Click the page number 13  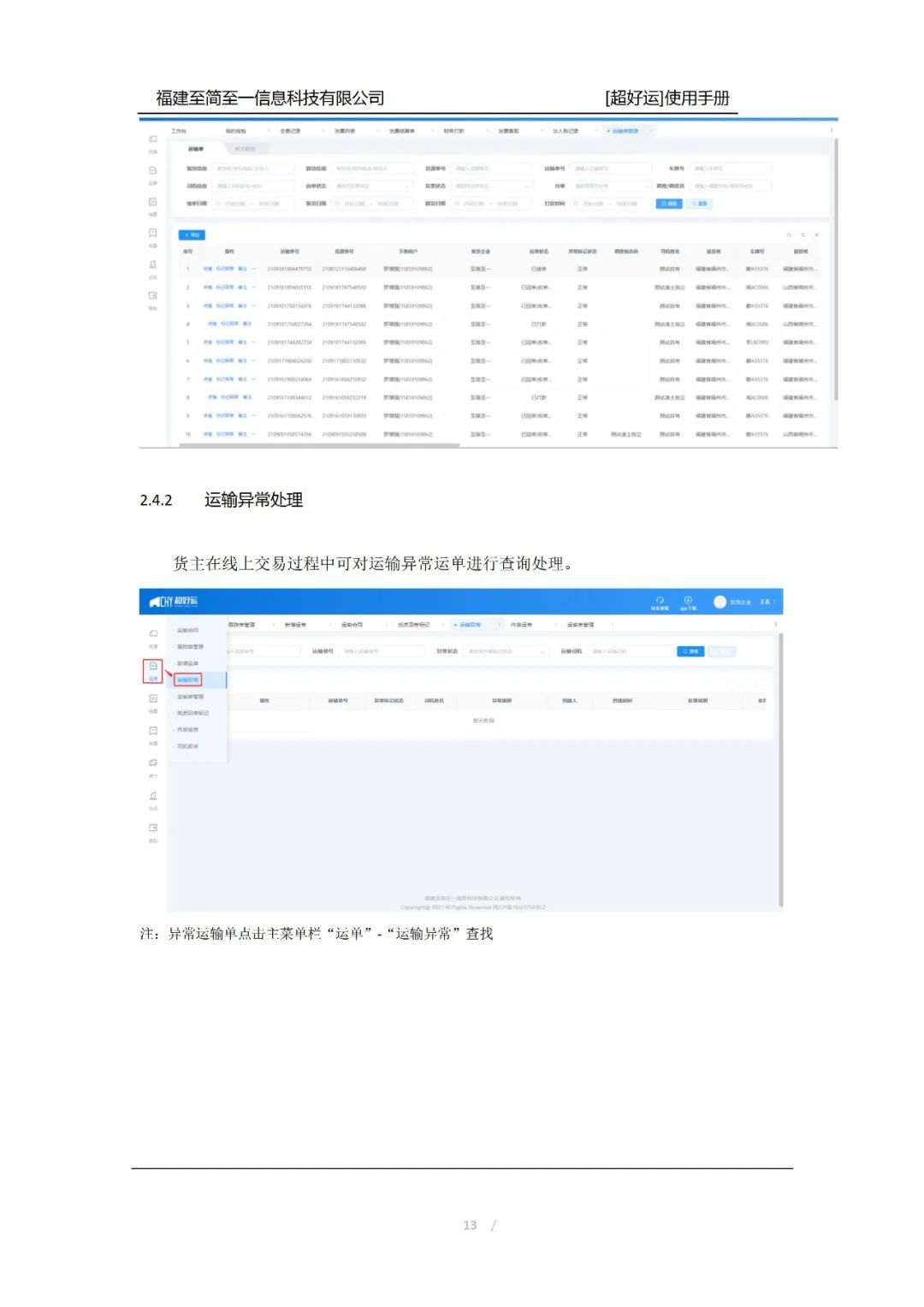tap(470, 1226)
